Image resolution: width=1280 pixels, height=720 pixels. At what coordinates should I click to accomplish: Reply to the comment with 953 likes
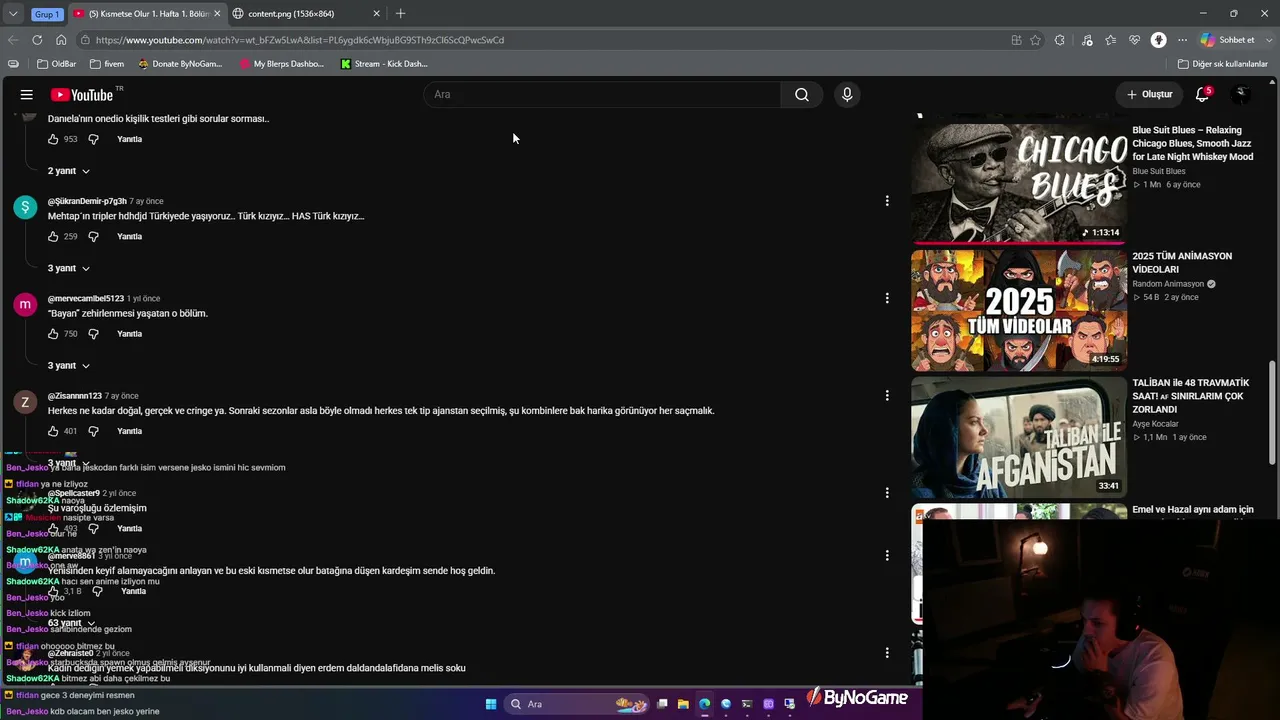[x=130, y=139]
